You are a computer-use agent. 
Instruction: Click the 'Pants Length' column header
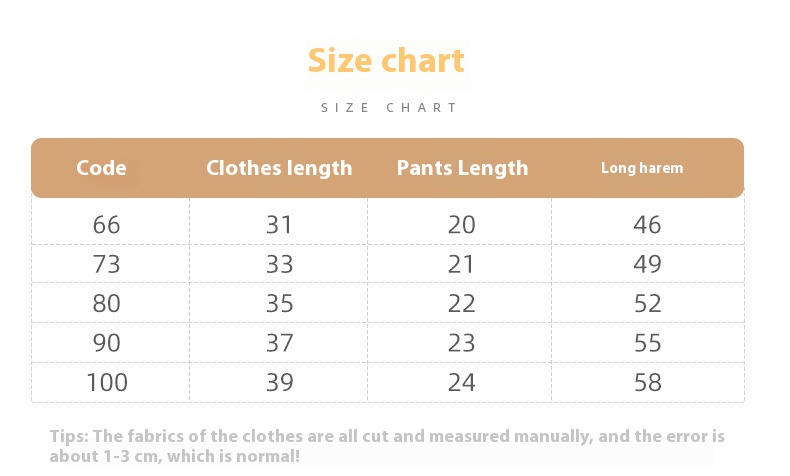click(462, 168)
